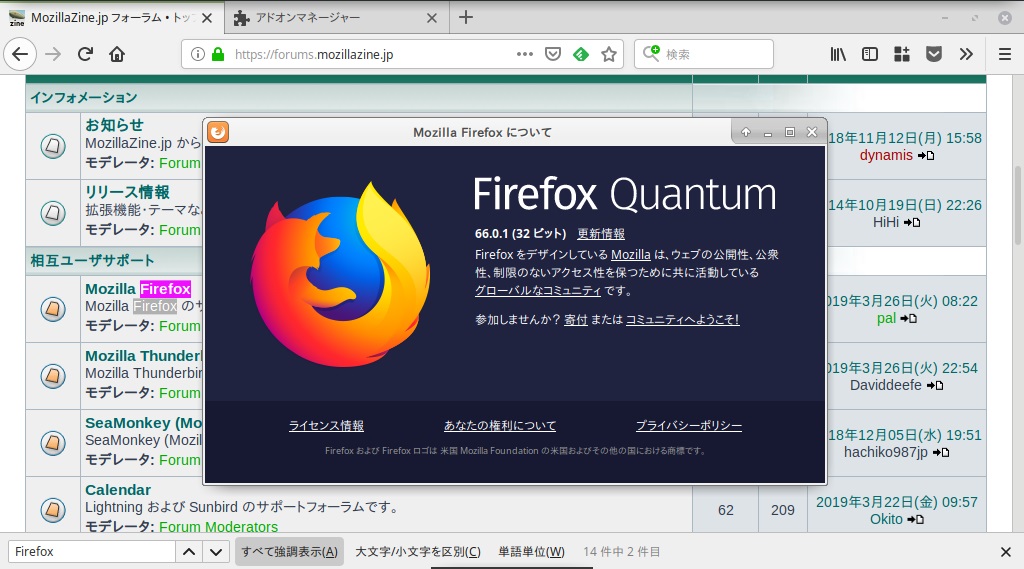Screen dimensions: 1024x569
Task: Open user hachiko987jp profile
Action: pyautogui.click(x=886, y=452)
